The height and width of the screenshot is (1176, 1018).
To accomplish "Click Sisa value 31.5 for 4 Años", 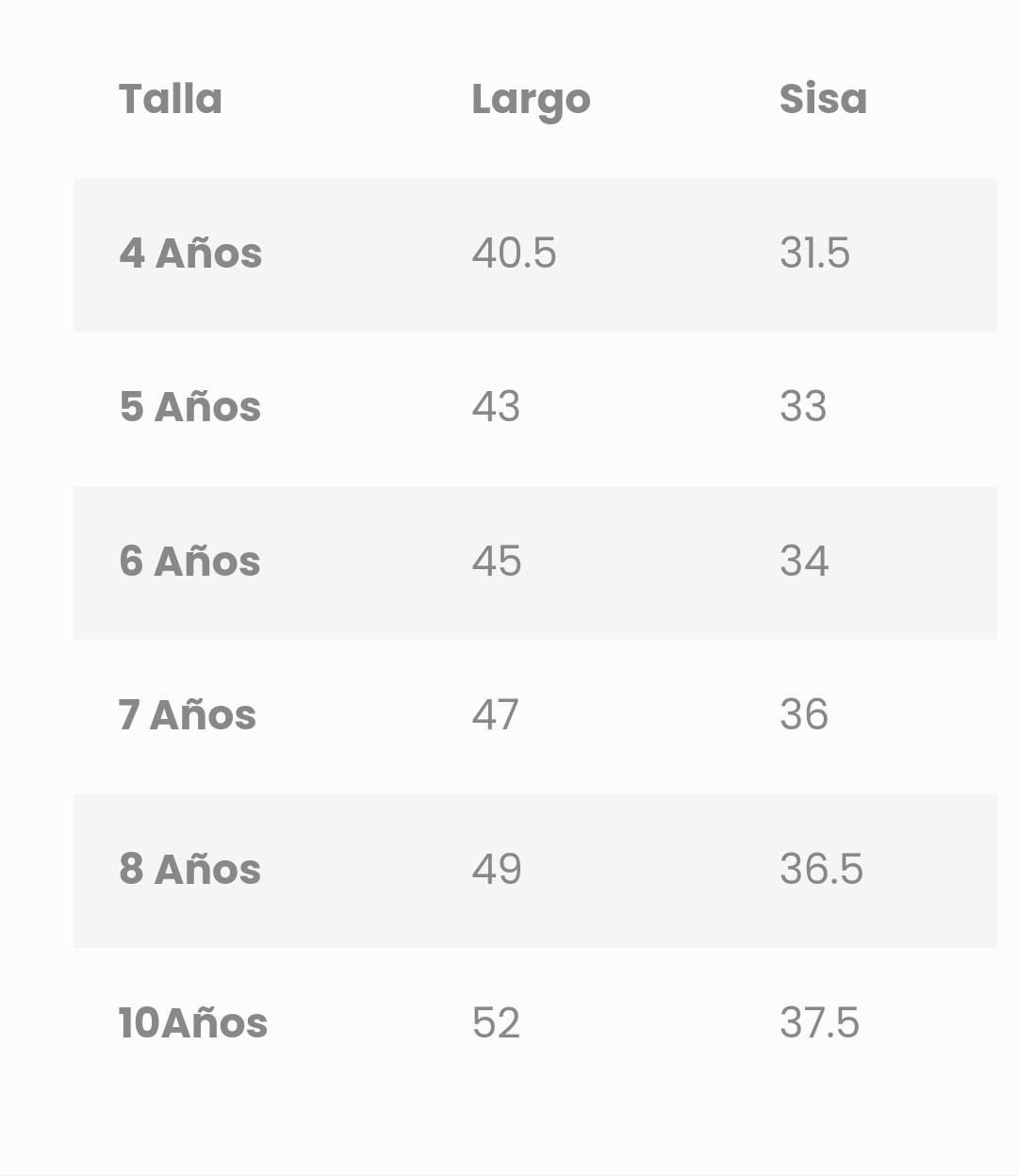I will click(814, 253).
